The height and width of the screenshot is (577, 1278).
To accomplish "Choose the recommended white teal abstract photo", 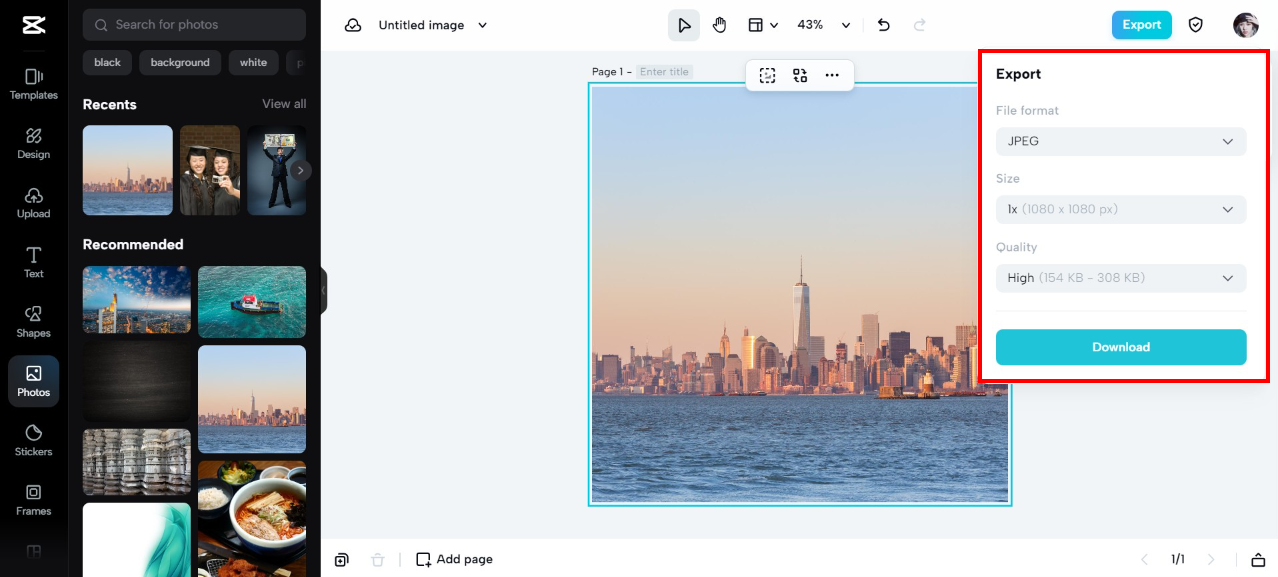I will click(x=137, y=540).
